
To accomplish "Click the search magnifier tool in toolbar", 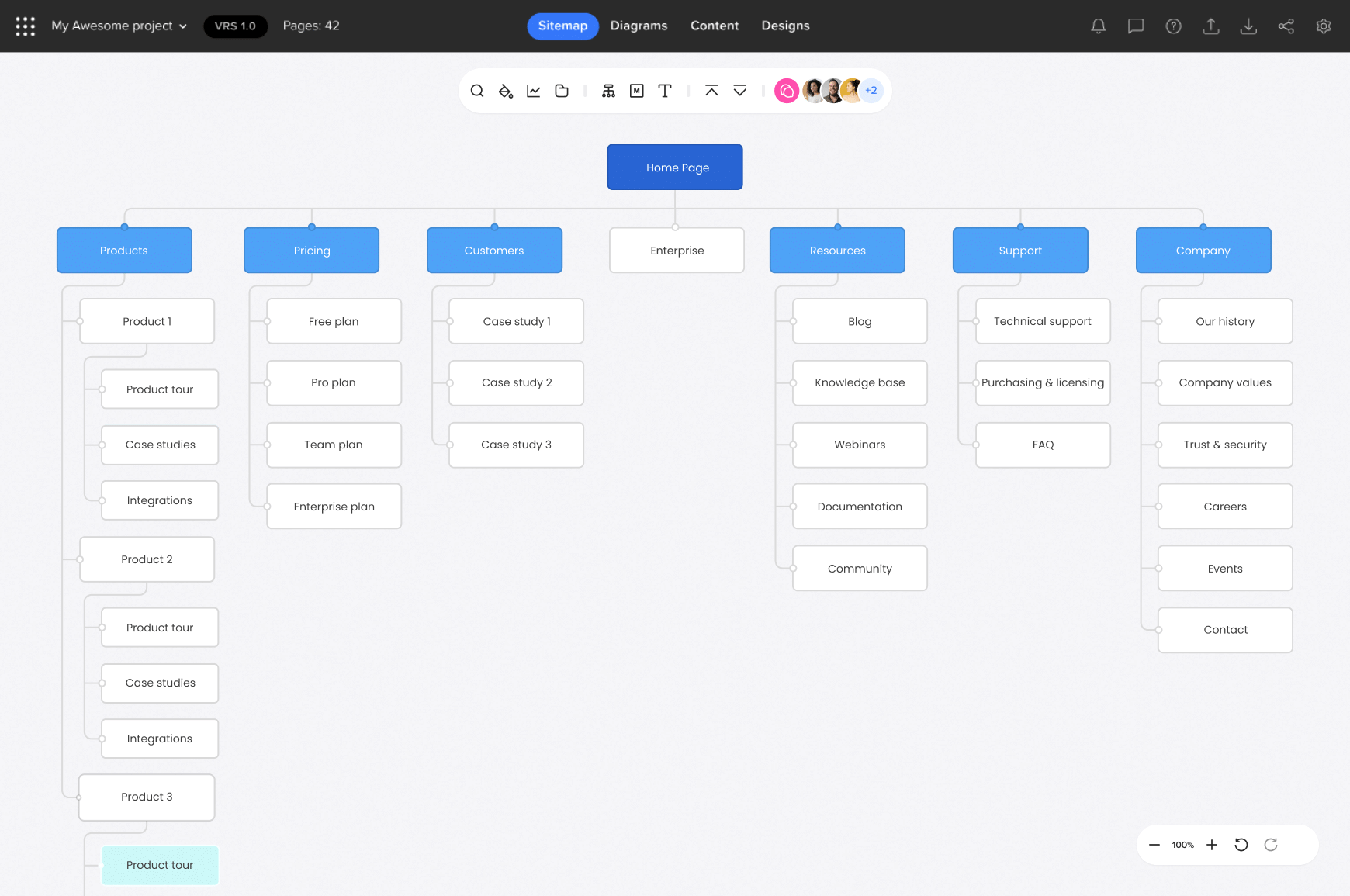I will coord(477,91).
